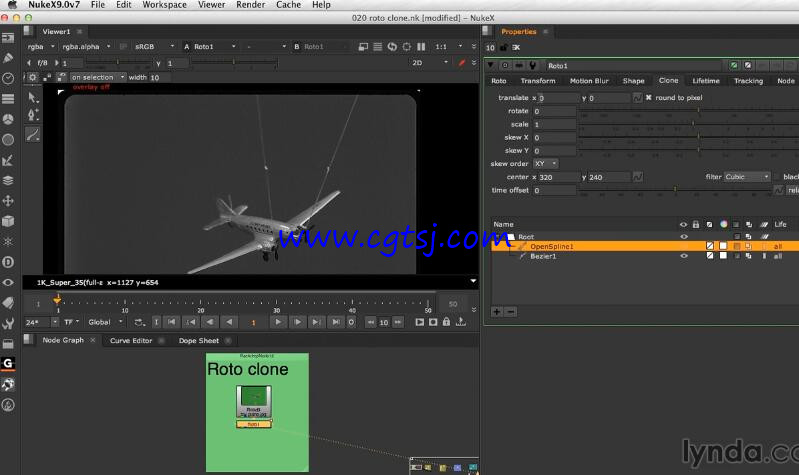Screen dimensions: 799x475
Task: Click the plus add layer button
Action: coord(497,311)
